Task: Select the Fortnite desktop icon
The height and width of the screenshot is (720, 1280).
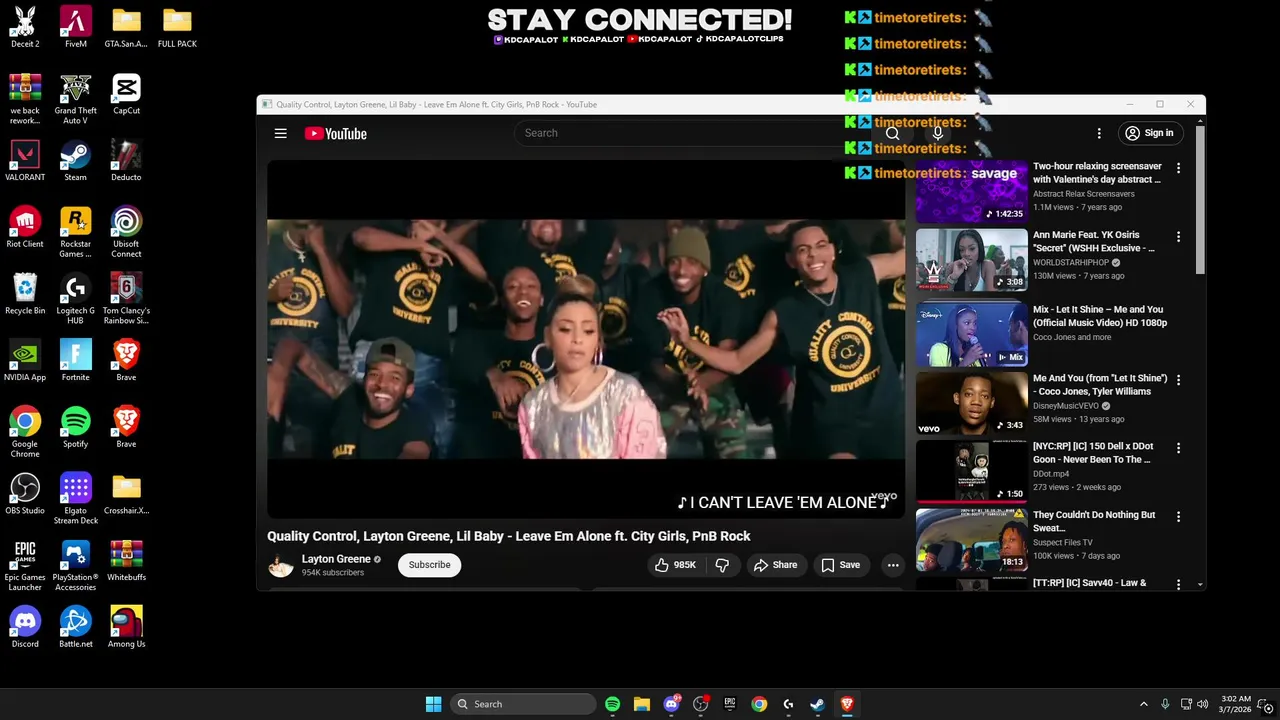Action: pos(76,360)
